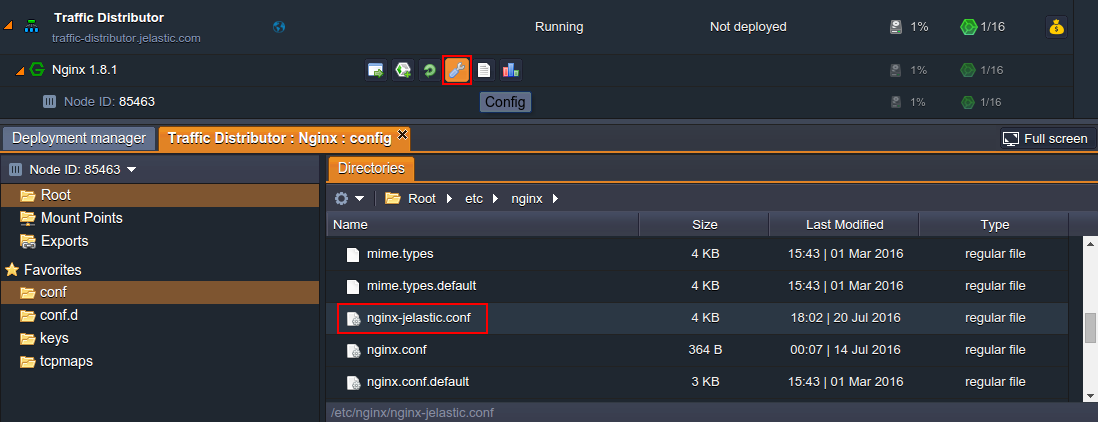Screen dimensions: 1098x422
Task: Open mime.types.default file
Action: click(422, 286)
